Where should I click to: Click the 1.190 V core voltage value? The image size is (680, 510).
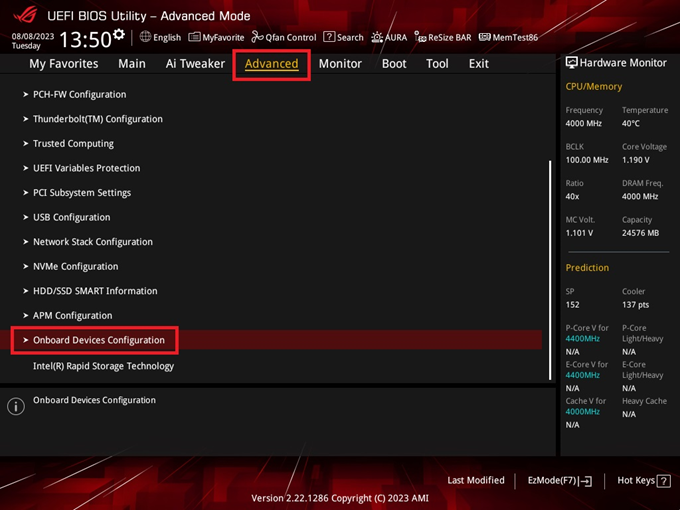pos(636,160)
